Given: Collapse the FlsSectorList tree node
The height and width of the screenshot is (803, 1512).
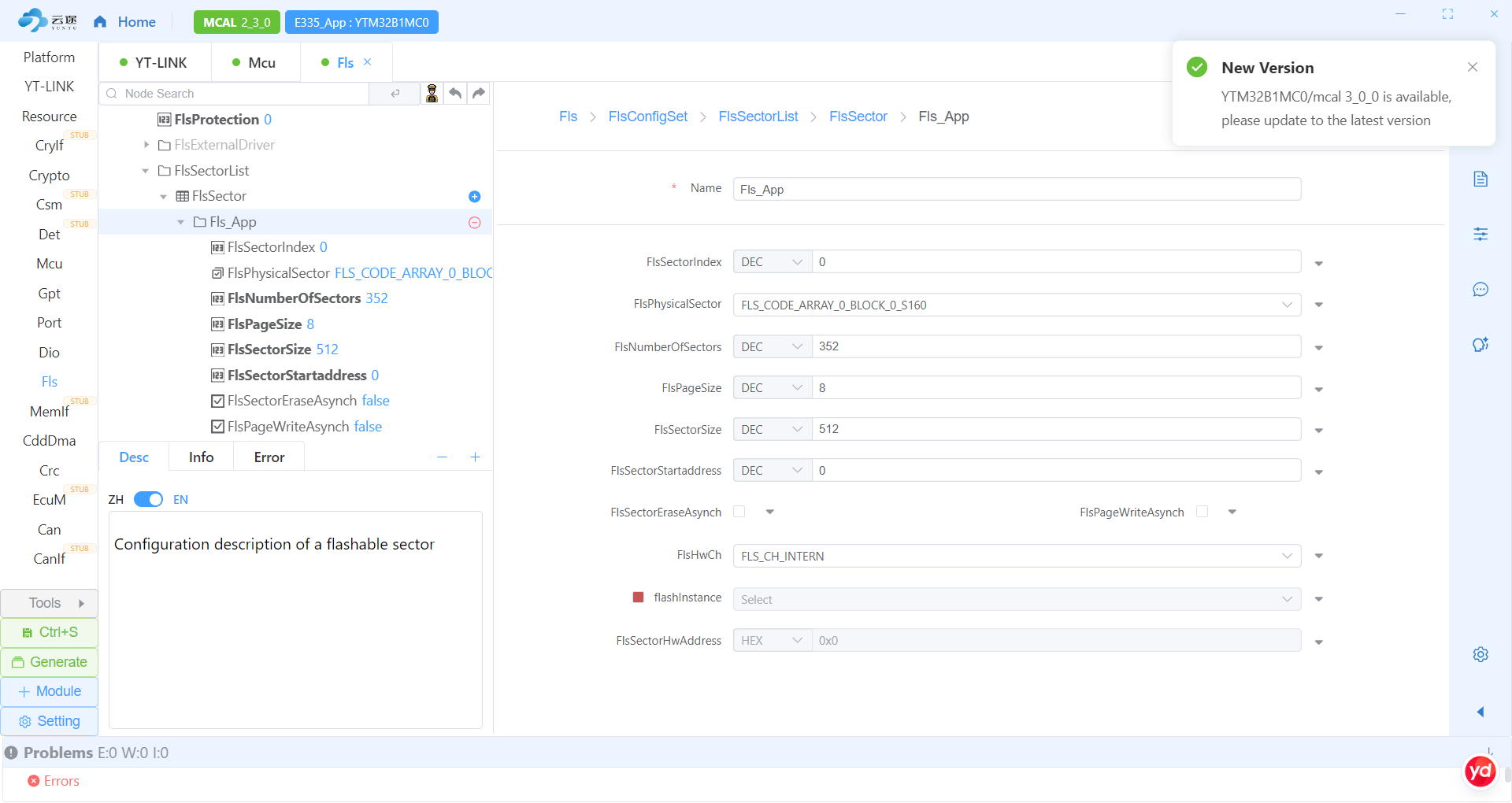Looking at the screenshot, I should pyautogui.click(x=145, y=171).
